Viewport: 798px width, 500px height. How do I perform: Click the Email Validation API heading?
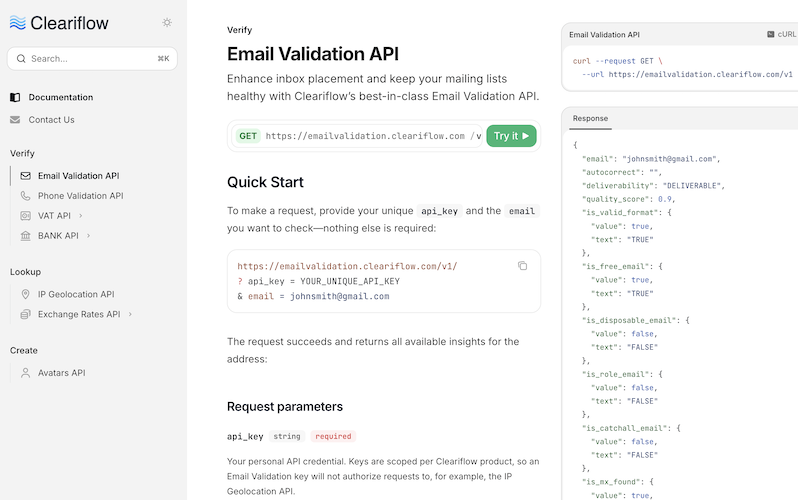coord(313,54)
